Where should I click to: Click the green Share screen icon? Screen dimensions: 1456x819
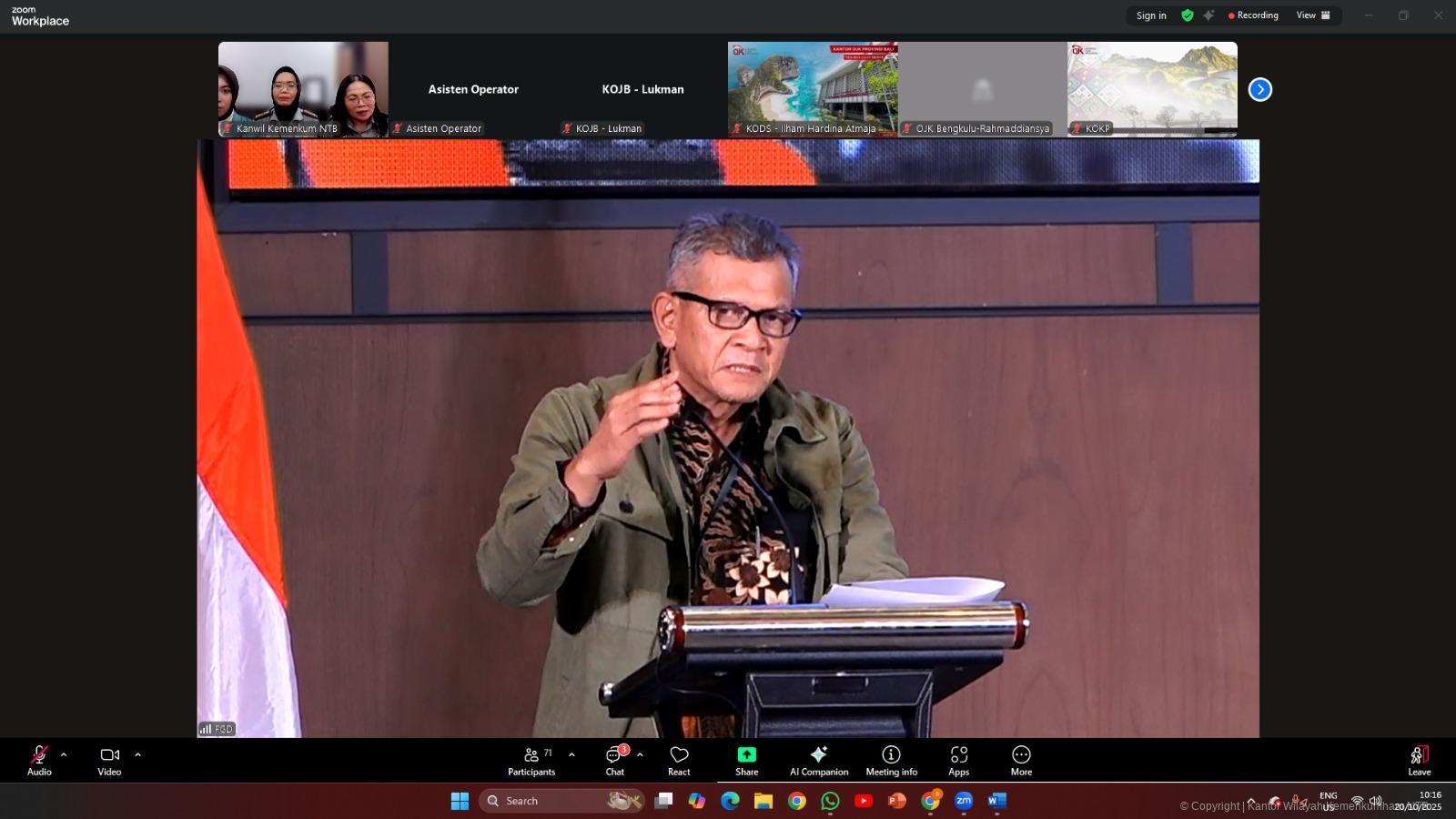point(746,754)
